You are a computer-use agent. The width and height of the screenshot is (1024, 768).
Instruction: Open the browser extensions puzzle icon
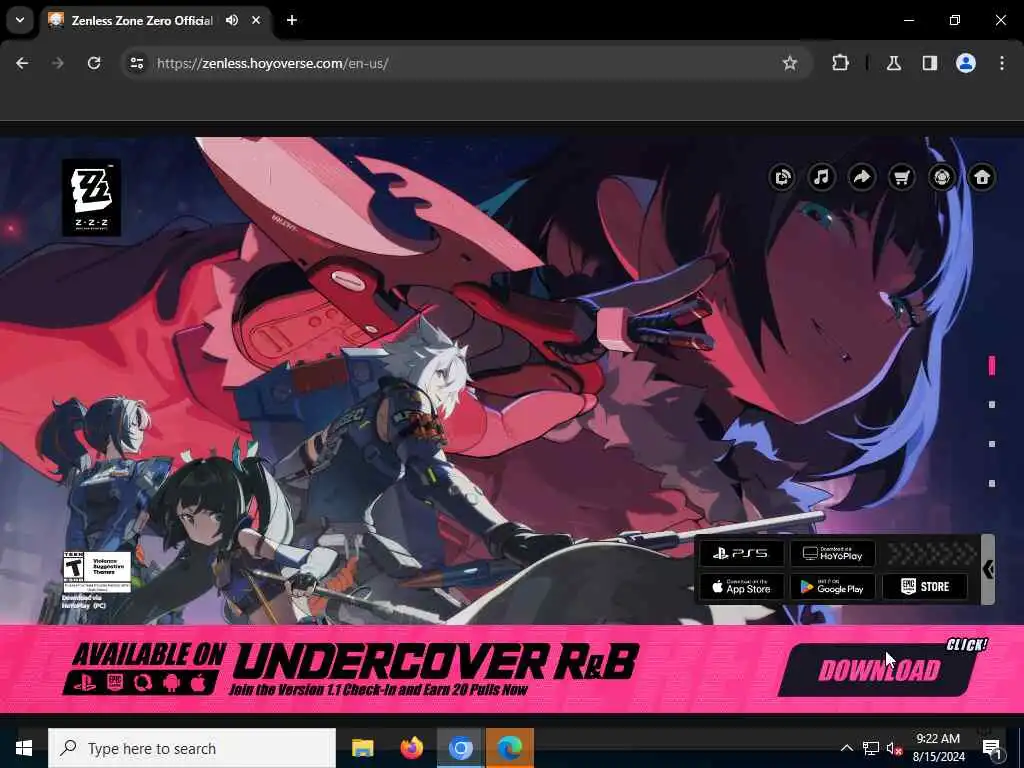pos(840,63)
